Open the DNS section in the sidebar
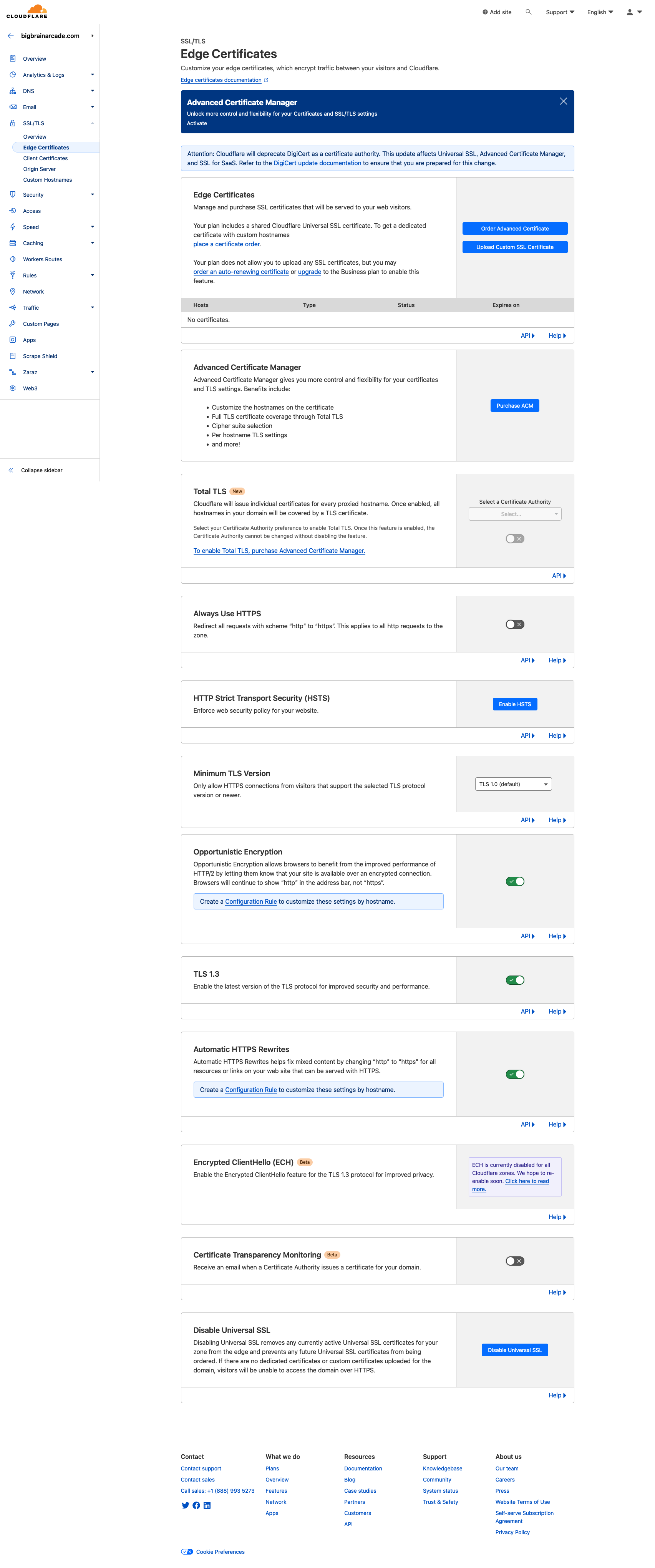Screen dimensions: 655x1568 [x=28, y=91]
